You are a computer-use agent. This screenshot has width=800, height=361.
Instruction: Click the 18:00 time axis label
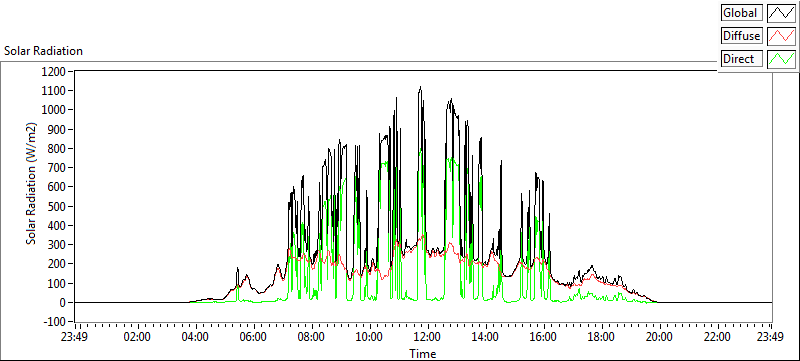coord(601,337)
